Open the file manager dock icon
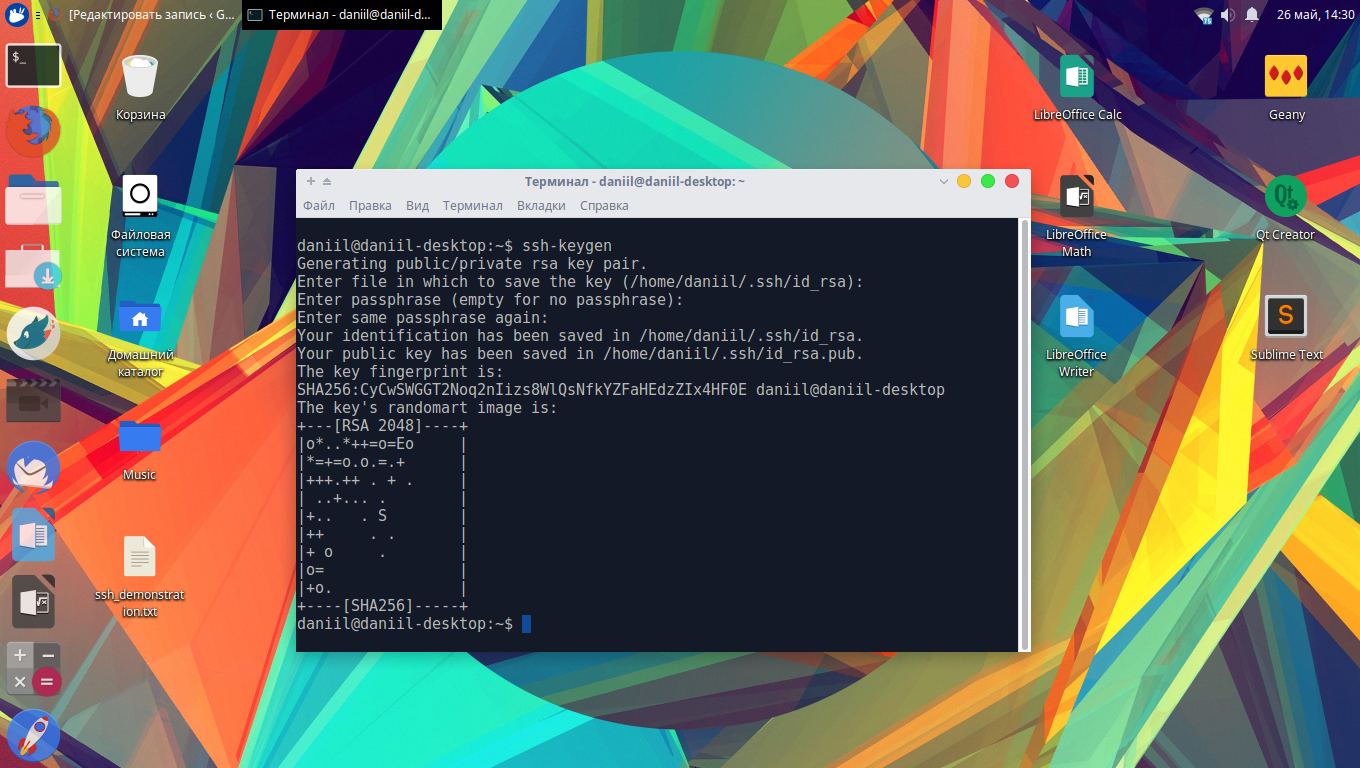 33,199
